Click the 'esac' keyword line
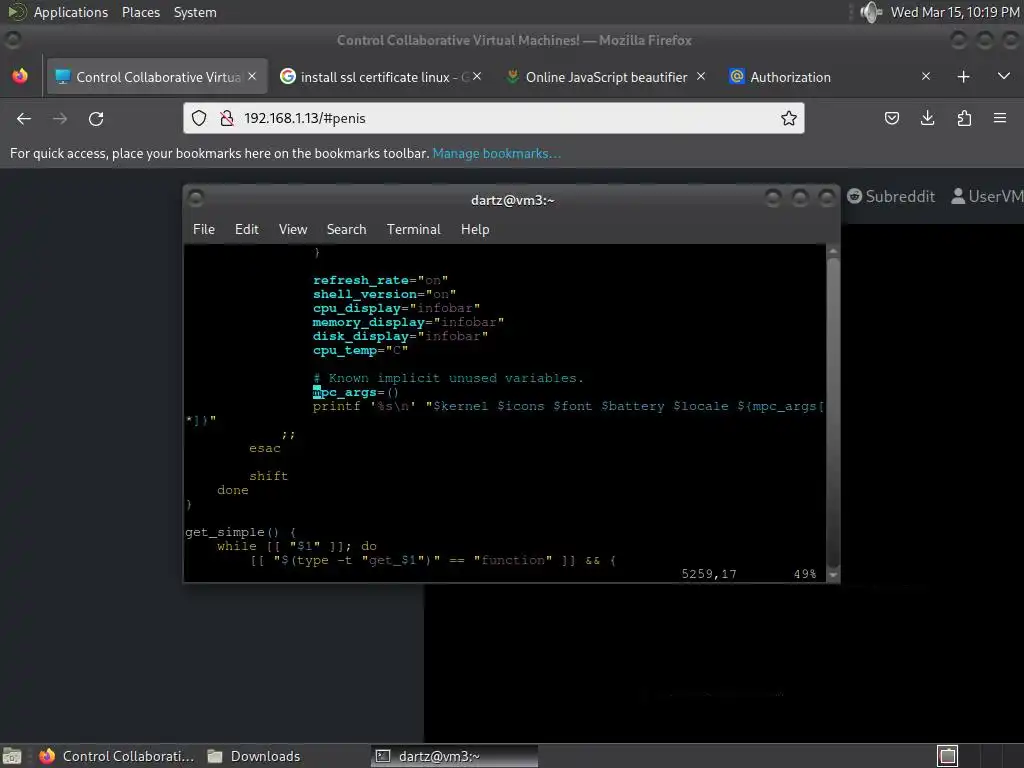Viewport: 1024px width, 768px height. 264,449
